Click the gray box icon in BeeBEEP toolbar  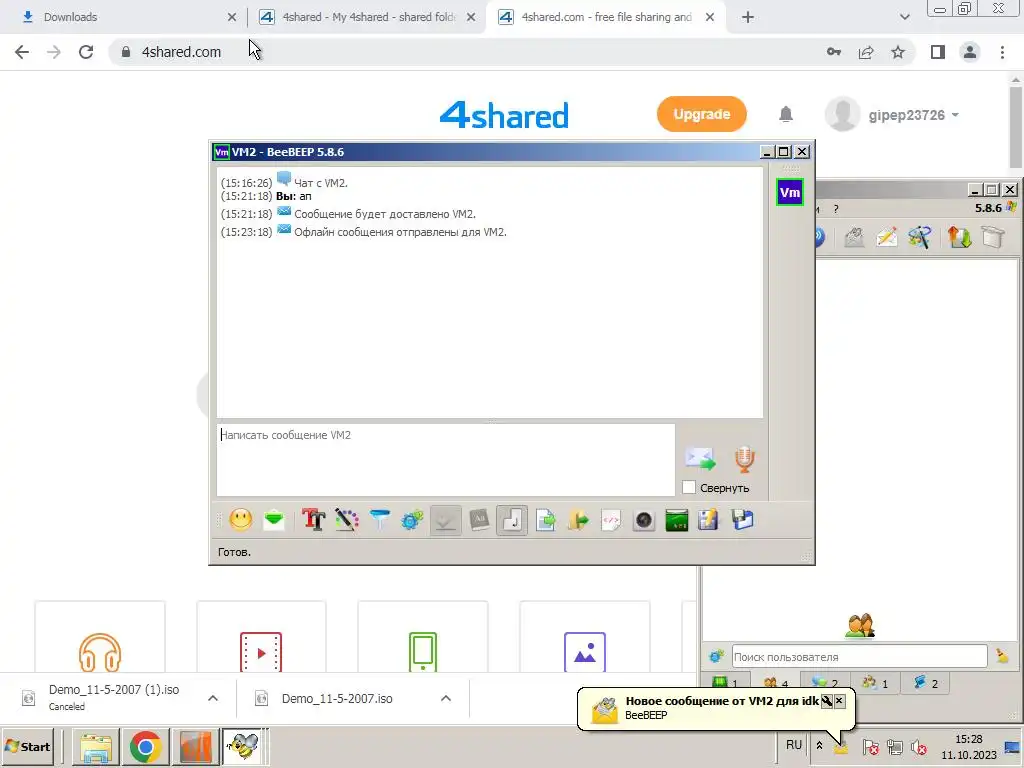click(x=993, y=237)
